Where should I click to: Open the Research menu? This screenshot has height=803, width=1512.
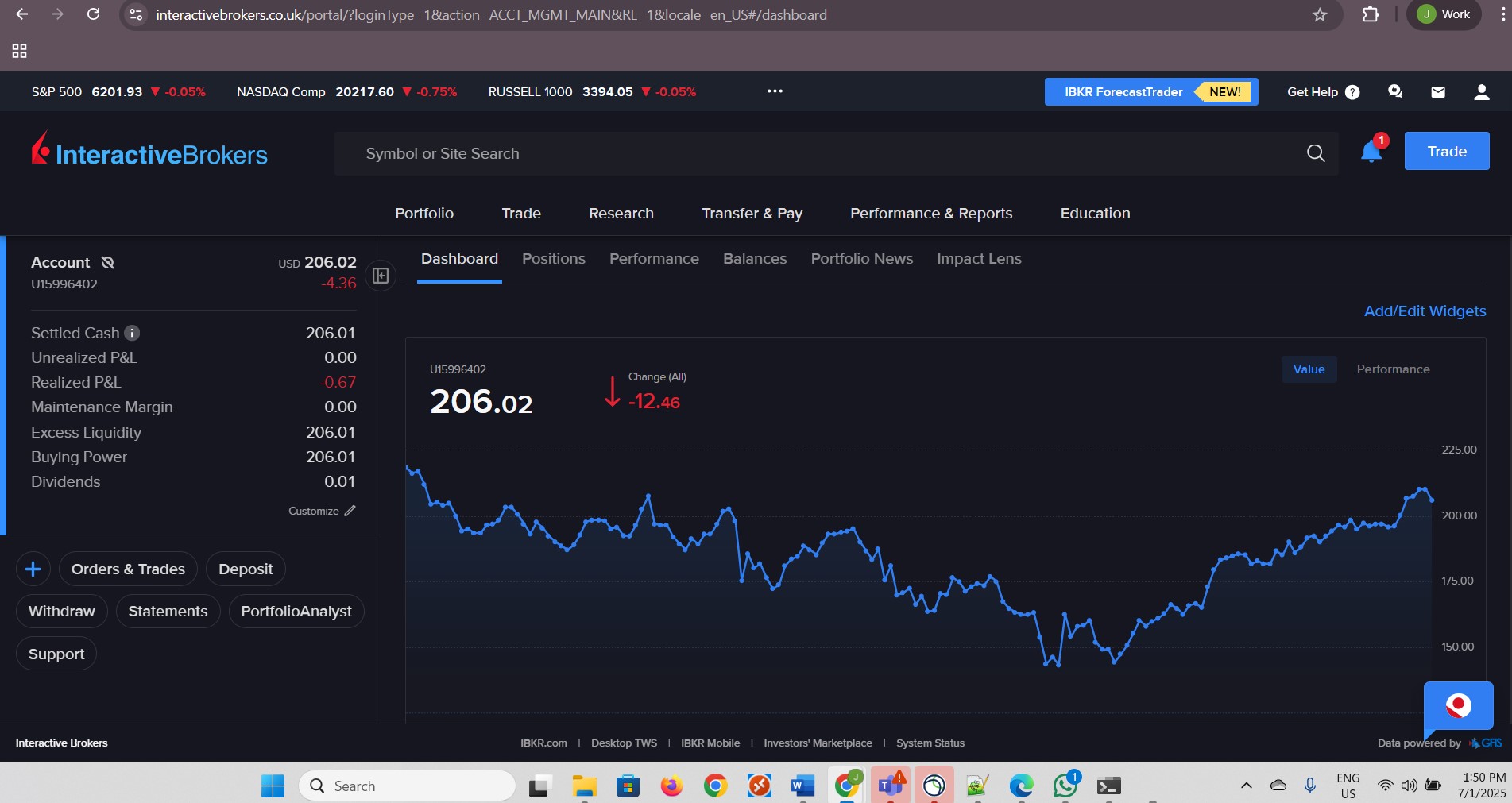(621, 213)
